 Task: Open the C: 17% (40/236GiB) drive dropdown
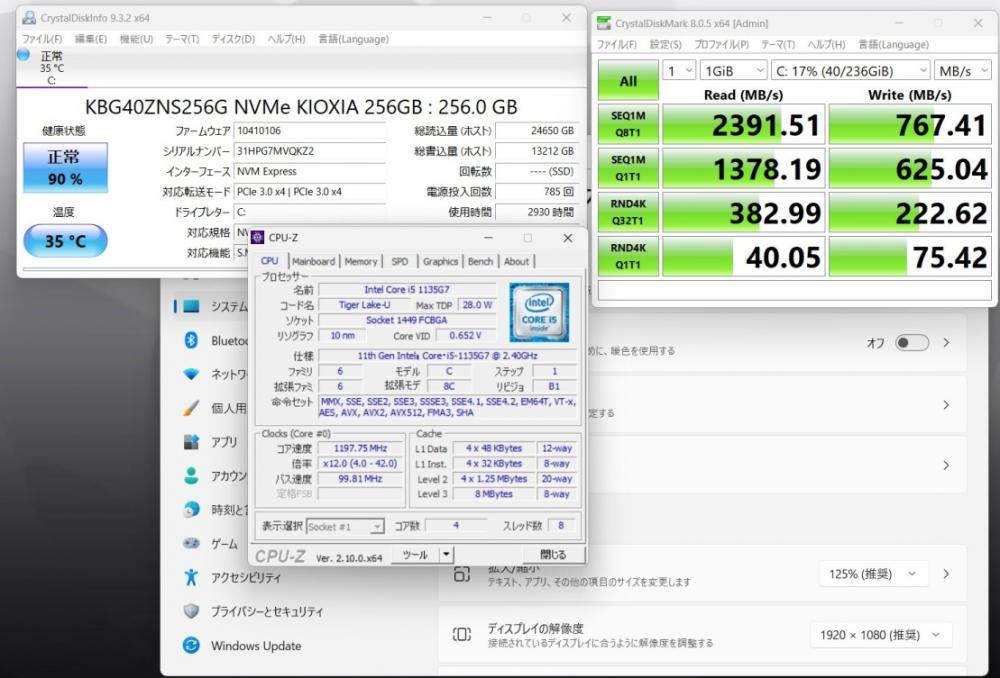pos(850,71)
